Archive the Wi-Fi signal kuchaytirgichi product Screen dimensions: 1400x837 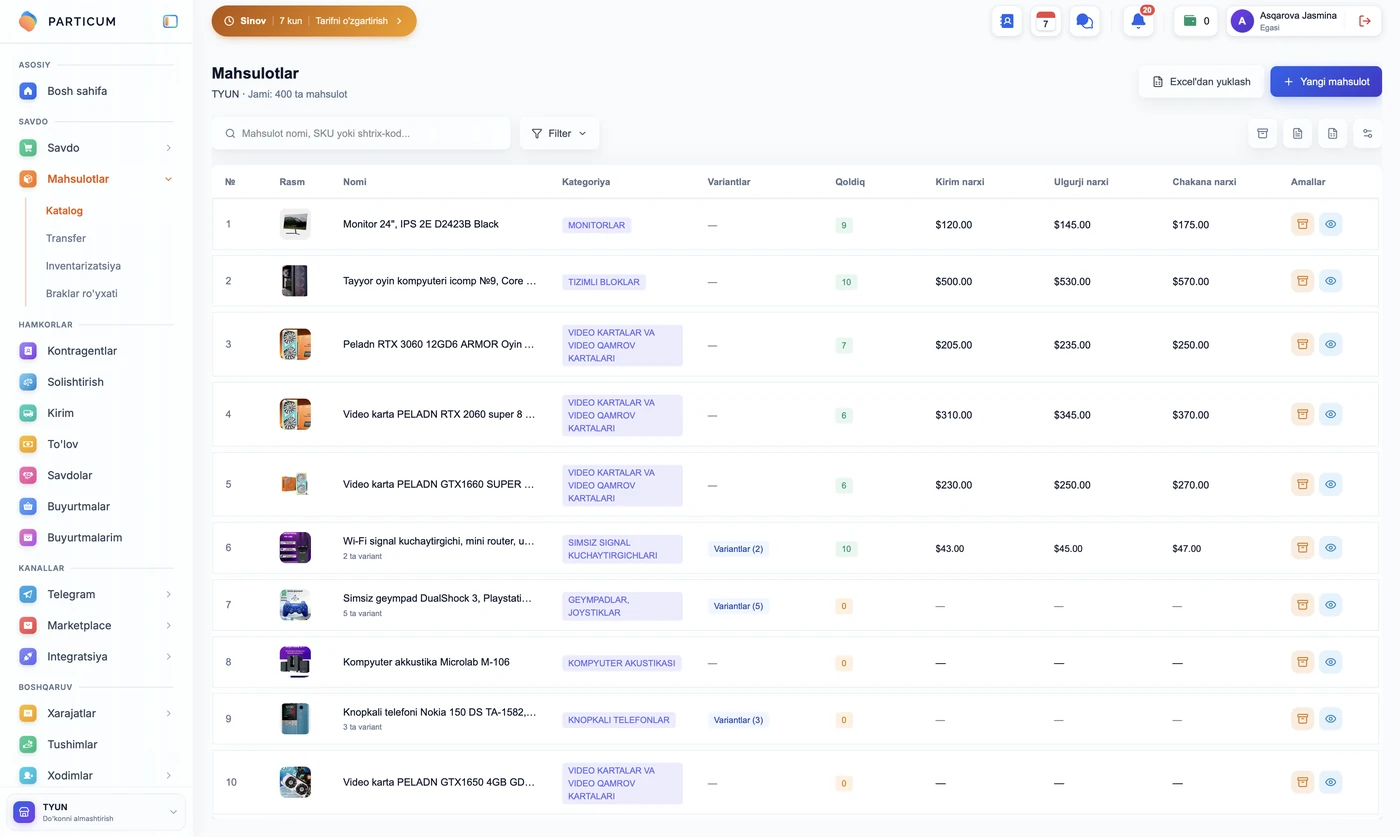click(x=1302, y=547)
